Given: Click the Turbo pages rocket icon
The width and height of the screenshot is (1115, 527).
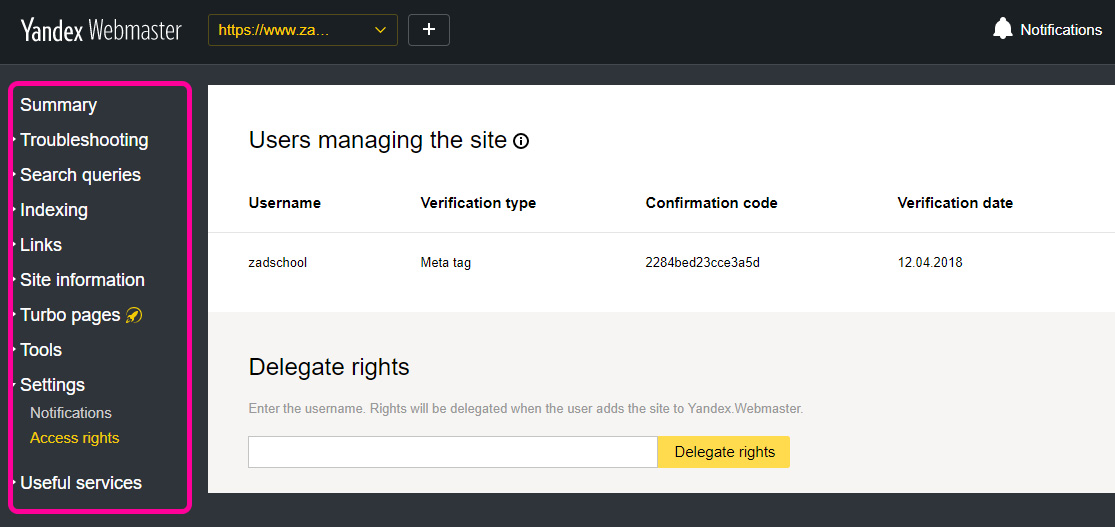Looking at the screenshot, I should pyautogui.click(x=134, y=315).
